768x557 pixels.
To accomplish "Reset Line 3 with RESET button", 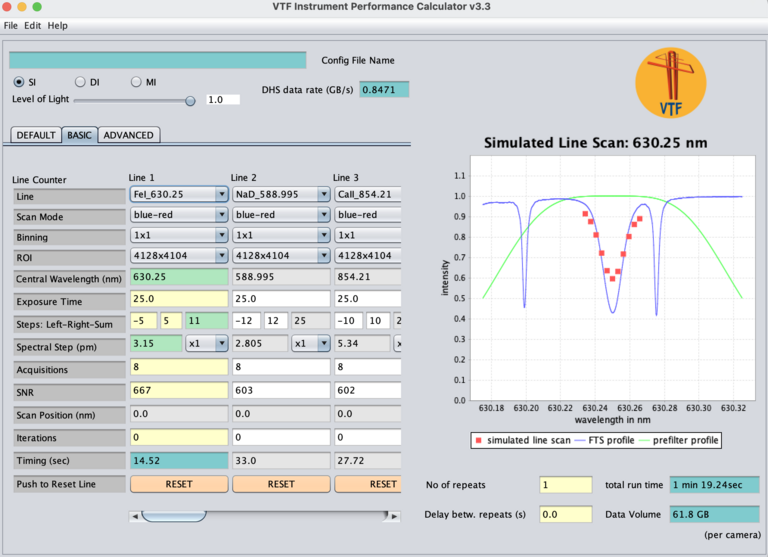I will pos(368,484).
